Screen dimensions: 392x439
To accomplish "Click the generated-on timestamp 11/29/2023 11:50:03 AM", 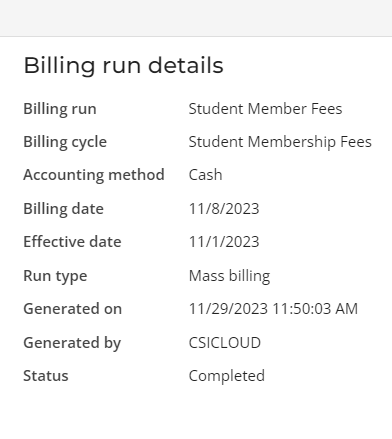I will point(273,309).
